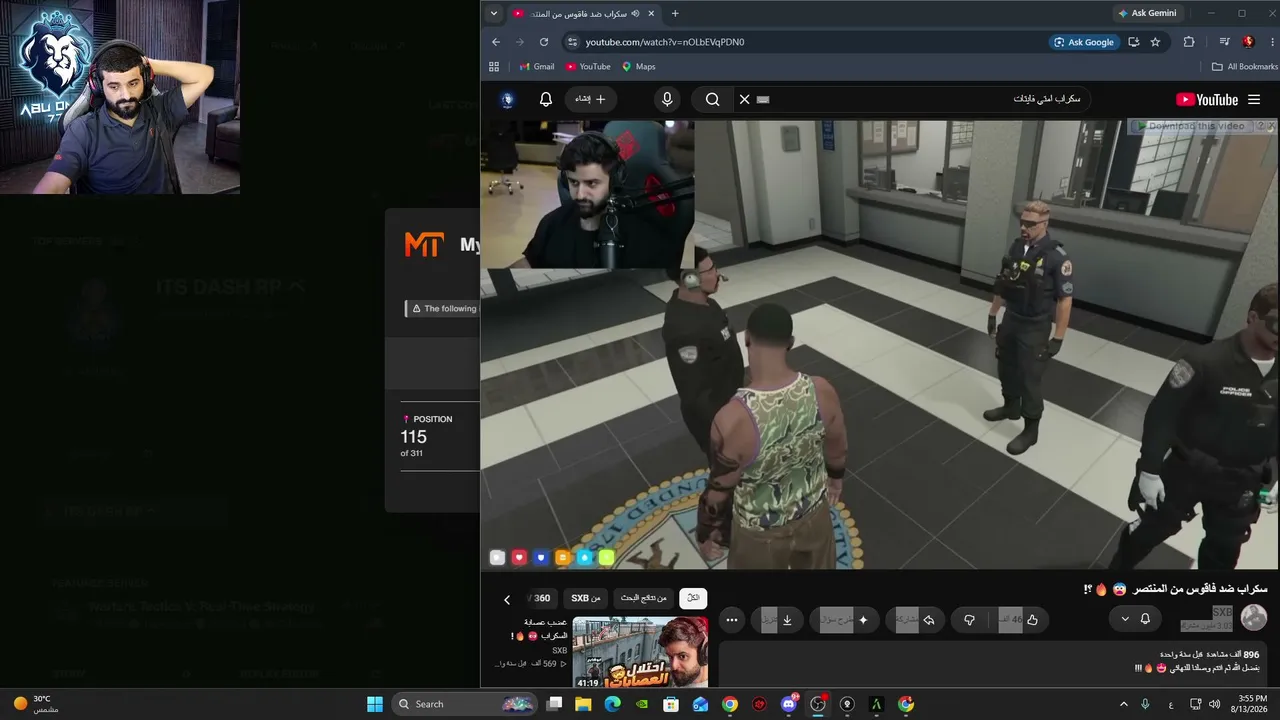
Task: Open YouTube bookmark
Action: click(588, 67)
